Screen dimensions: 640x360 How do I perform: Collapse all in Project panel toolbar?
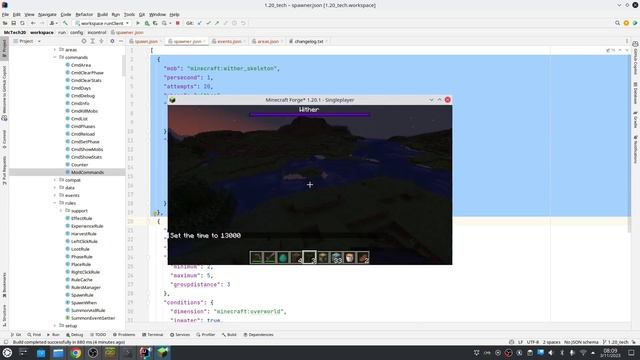(101, 41)
